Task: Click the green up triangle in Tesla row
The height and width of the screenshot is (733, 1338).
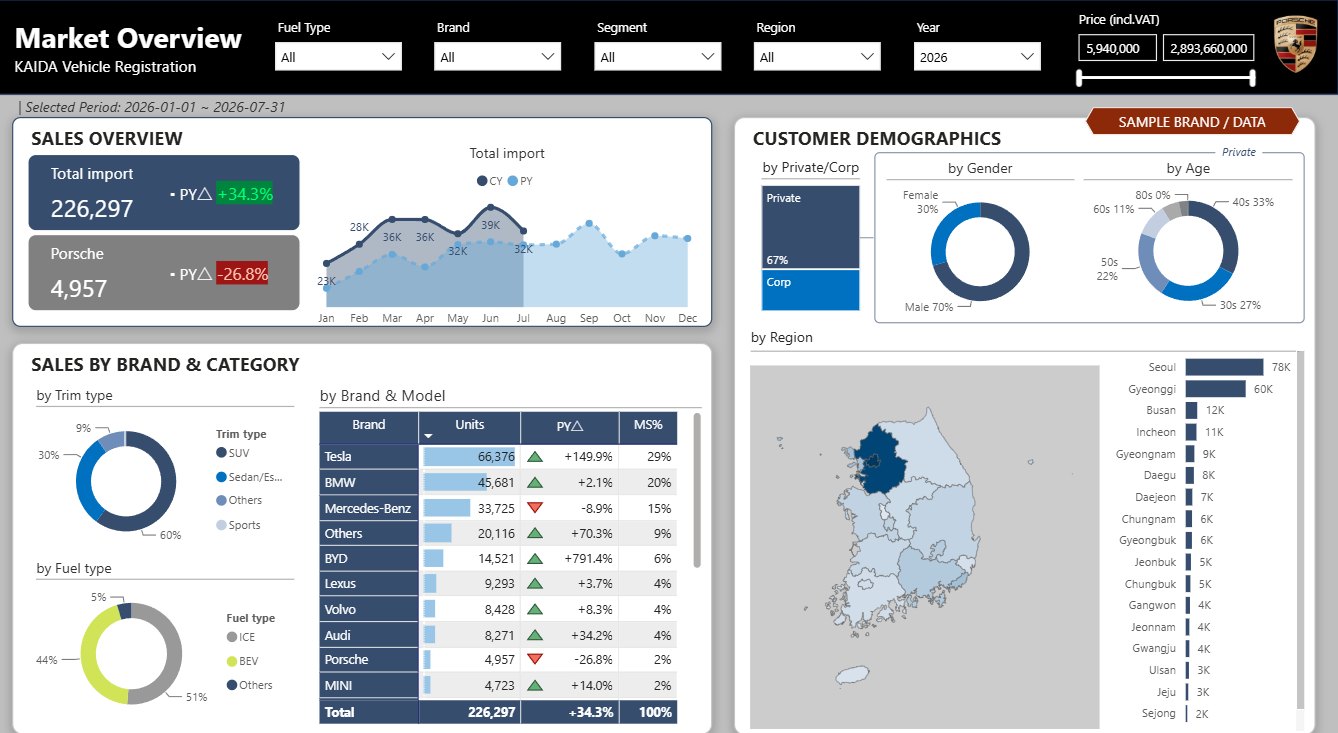Action: 535,456
